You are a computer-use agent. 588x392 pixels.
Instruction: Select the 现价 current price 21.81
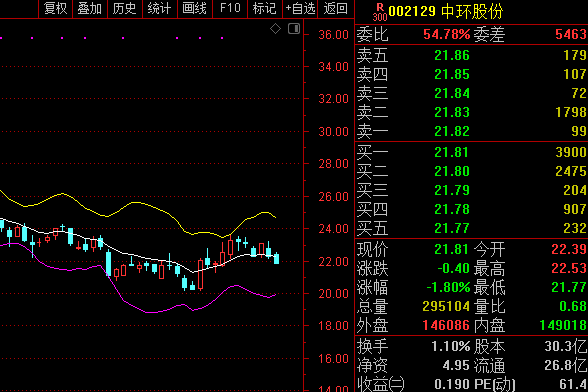coord(452,249)
